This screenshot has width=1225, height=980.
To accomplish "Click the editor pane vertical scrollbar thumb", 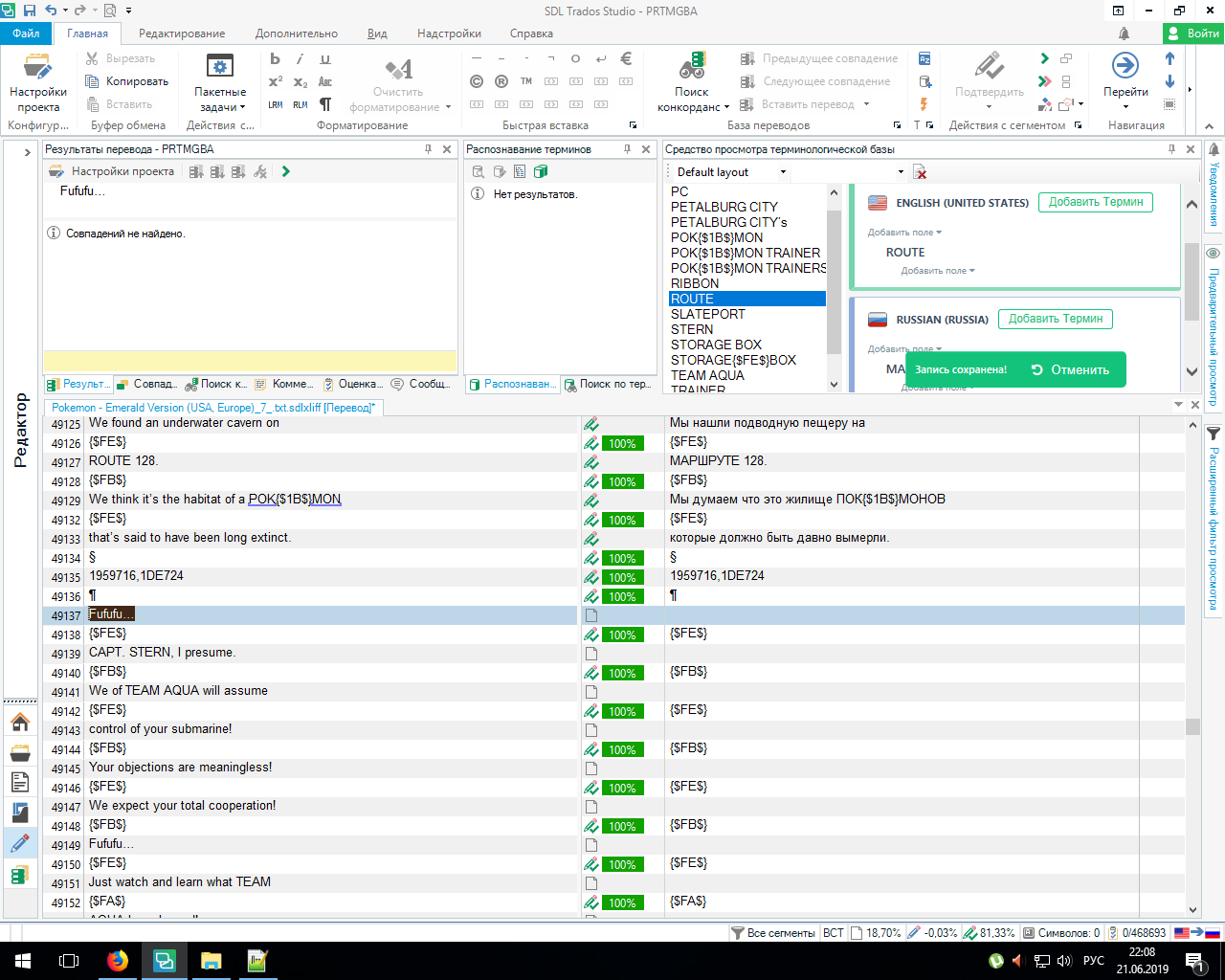I will (1192, 727).
